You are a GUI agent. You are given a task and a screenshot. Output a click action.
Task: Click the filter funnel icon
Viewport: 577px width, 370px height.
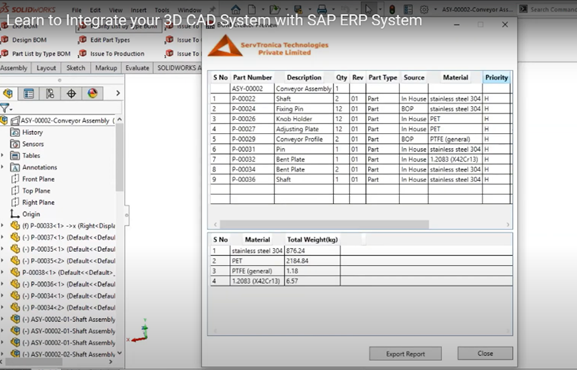[4, 108]
